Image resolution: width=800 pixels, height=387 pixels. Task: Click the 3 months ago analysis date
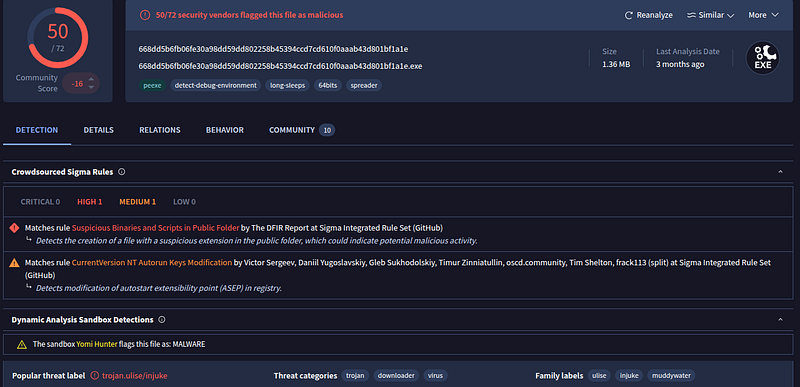tap(680, 64)
